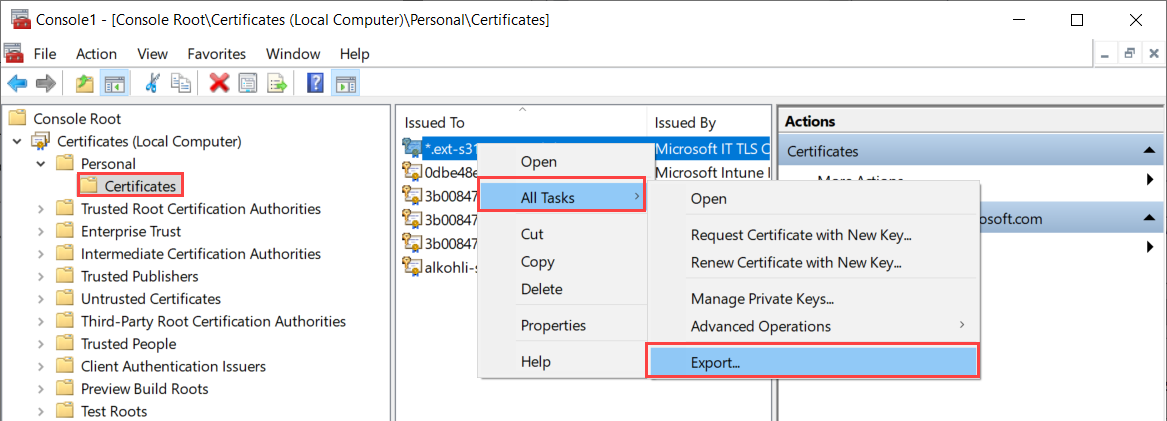Click the blue Help question mark icon

point(316,83)
